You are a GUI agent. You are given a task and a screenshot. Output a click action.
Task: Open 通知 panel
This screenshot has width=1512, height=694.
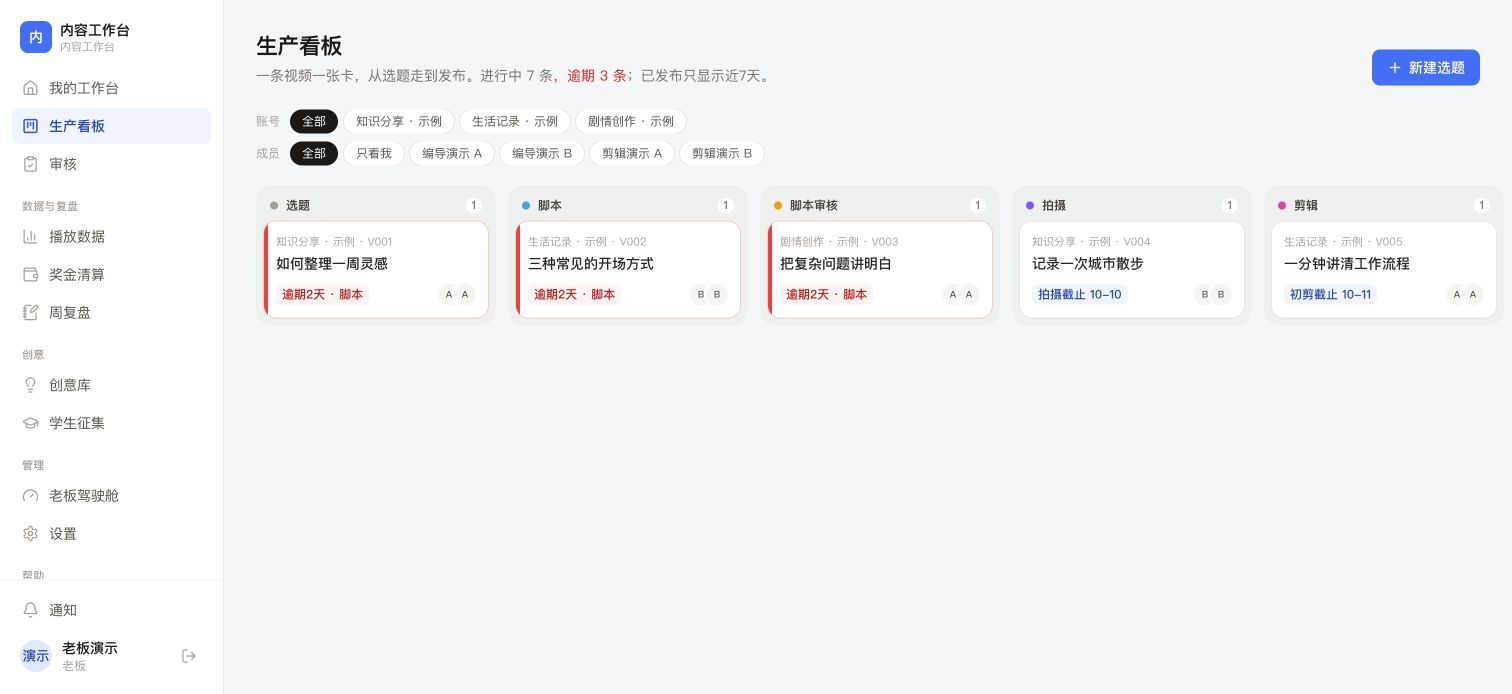pos(111,610)
